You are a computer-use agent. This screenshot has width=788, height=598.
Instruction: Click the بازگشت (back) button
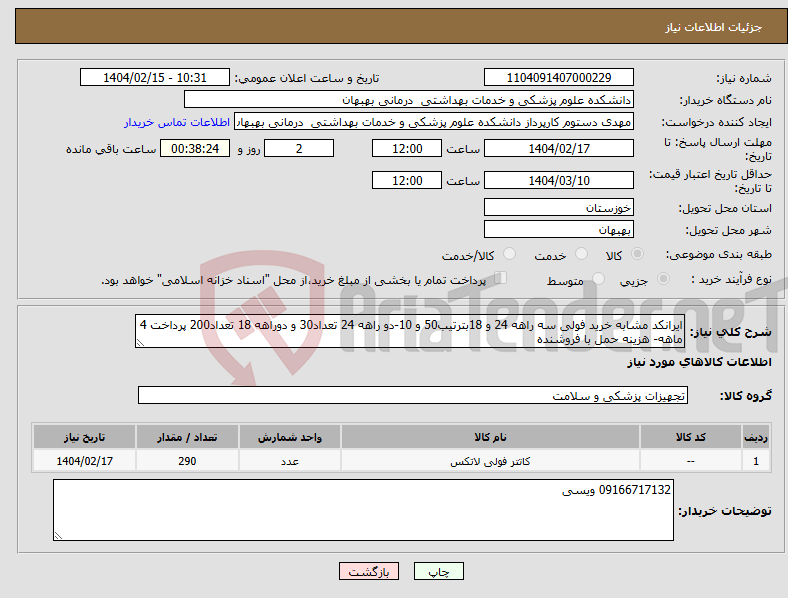369,571
